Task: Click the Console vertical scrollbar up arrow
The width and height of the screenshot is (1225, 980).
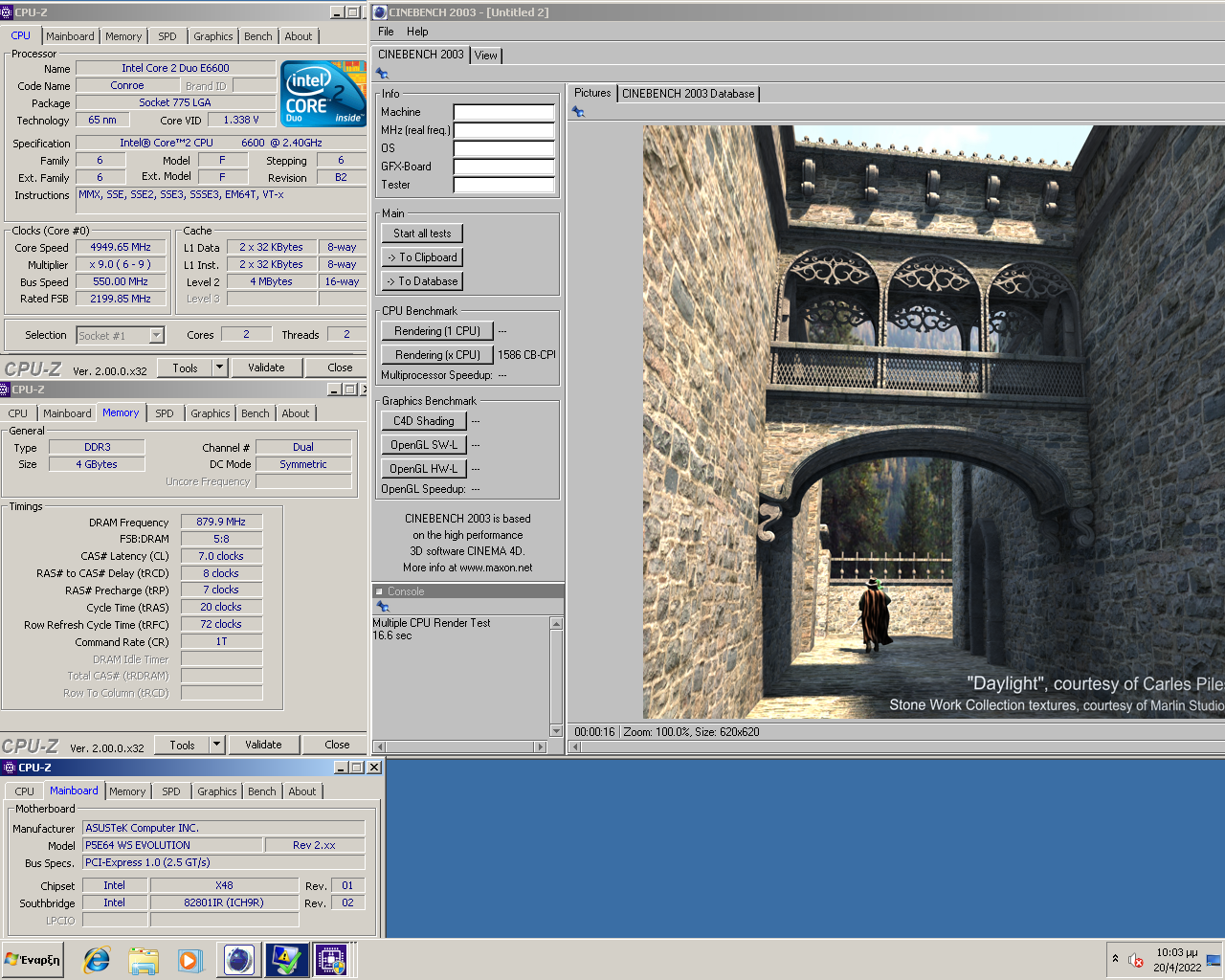Action: point(556,624)
